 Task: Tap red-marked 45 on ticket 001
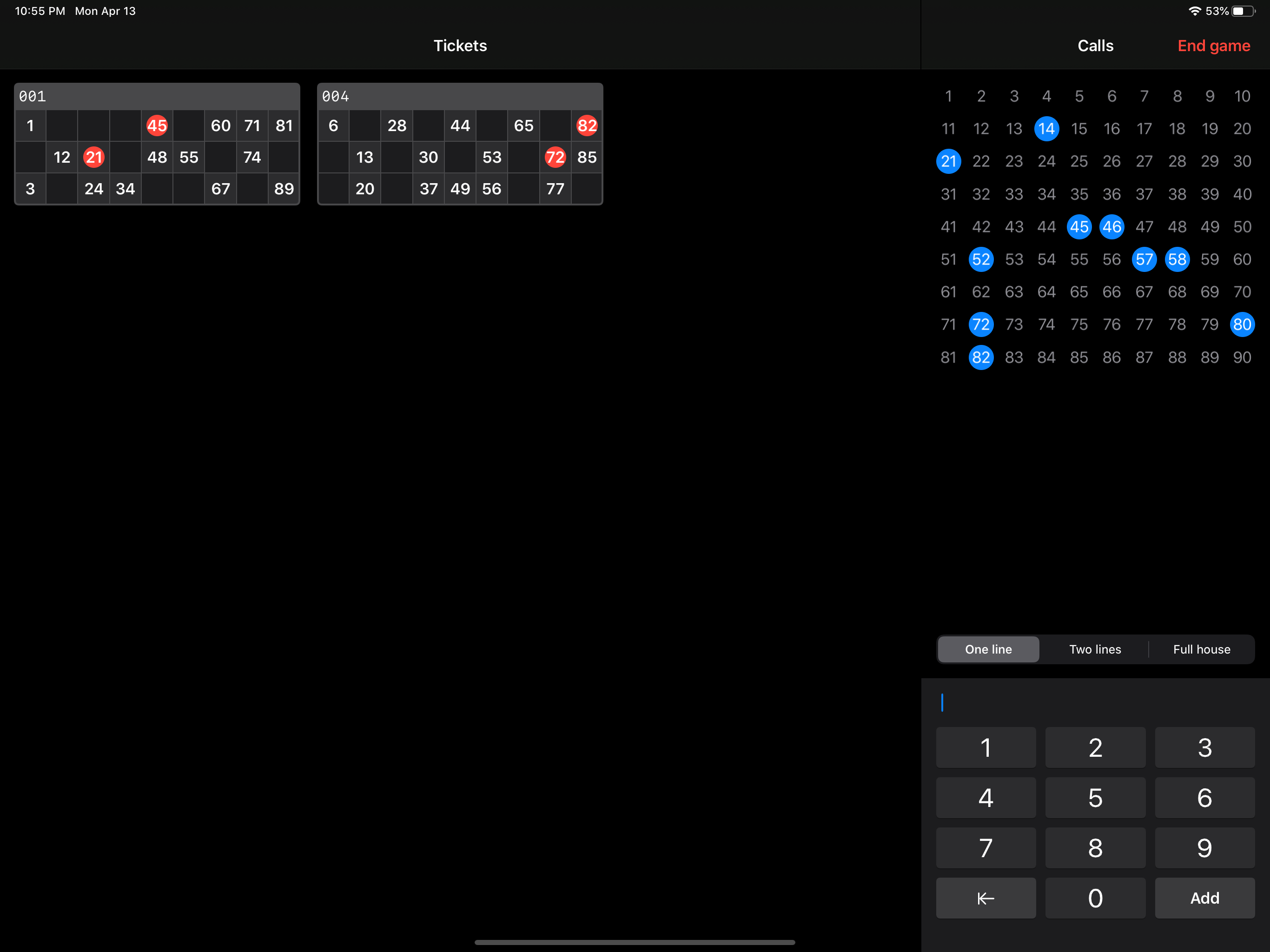157,125
